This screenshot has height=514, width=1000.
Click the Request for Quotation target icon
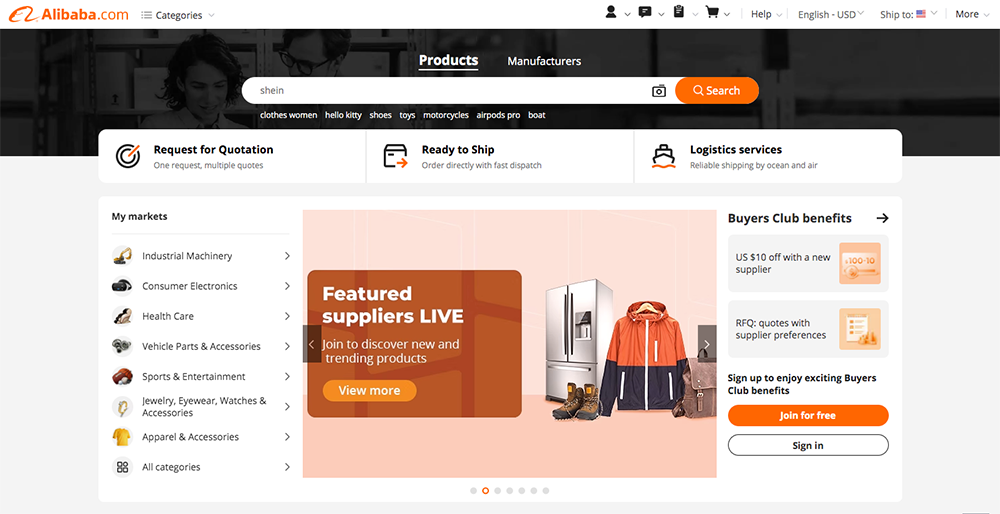[128, 156]
